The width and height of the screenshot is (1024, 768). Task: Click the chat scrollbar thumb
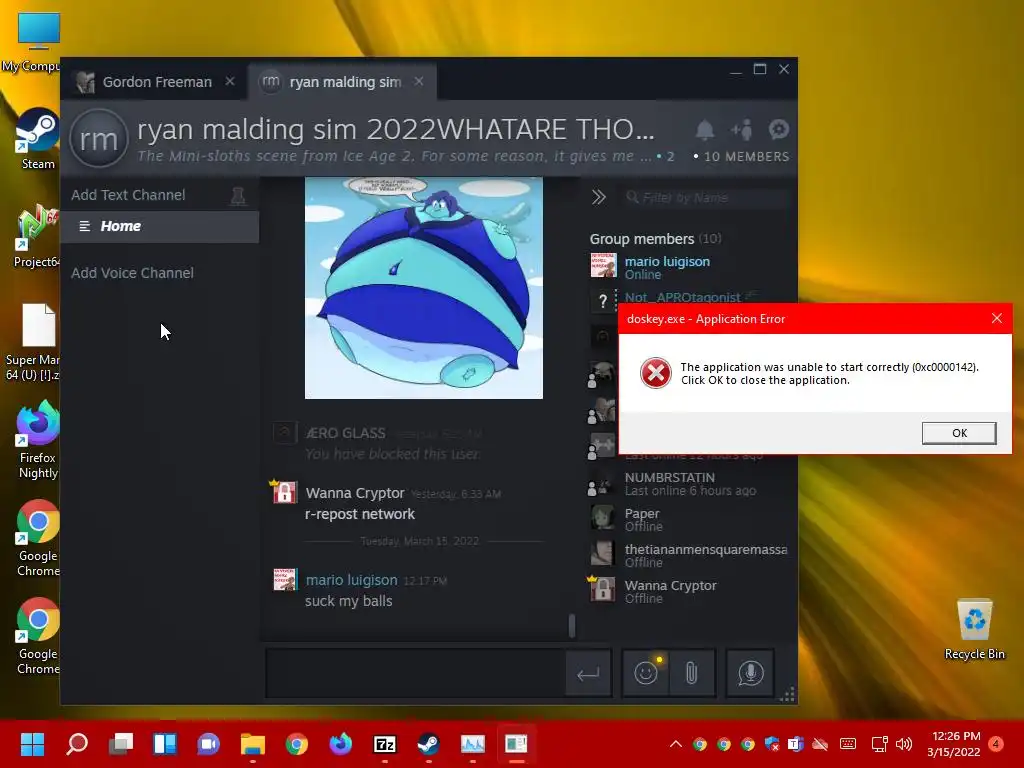[572, 625]
